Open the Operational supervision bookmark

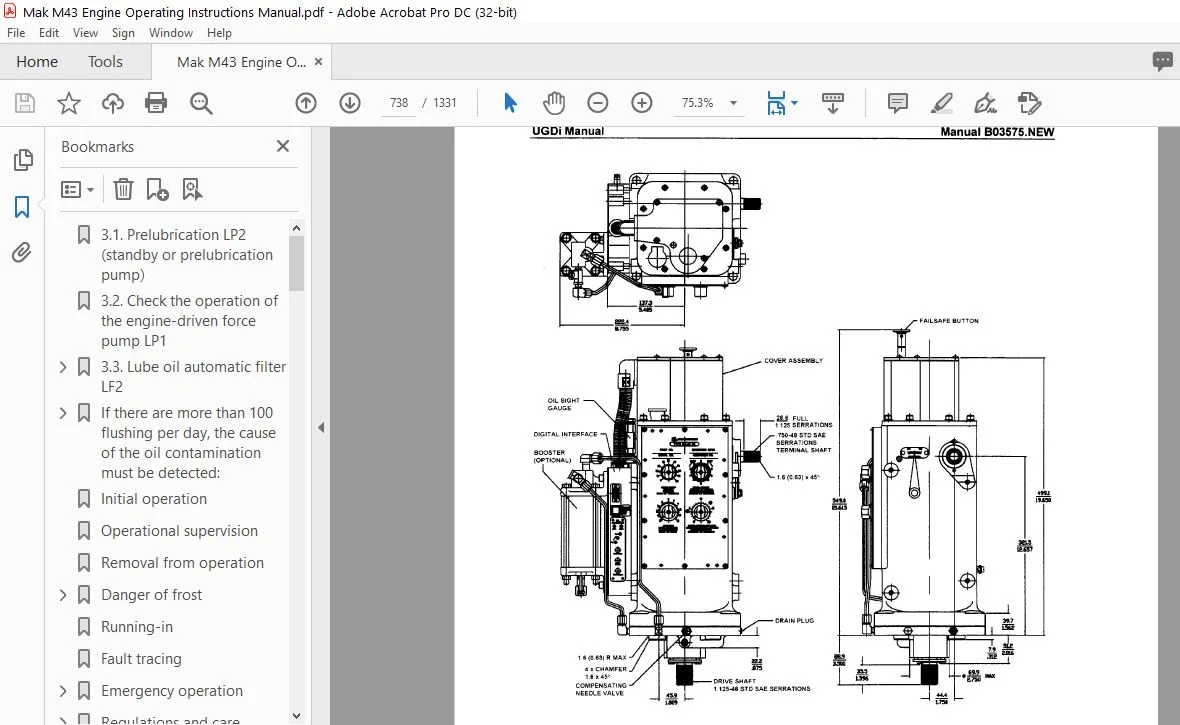(179, 531)
